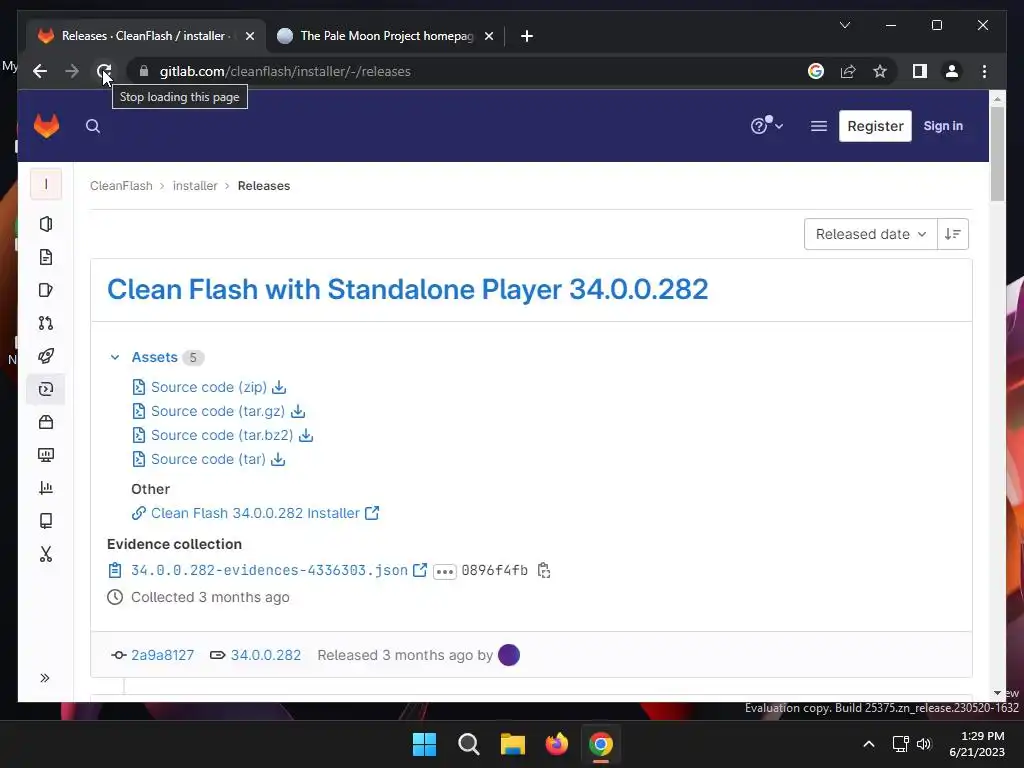The image size is (1024, 768).
Task: Select the Releases CleanFlash installer tab
Action: tap(145, 36)
